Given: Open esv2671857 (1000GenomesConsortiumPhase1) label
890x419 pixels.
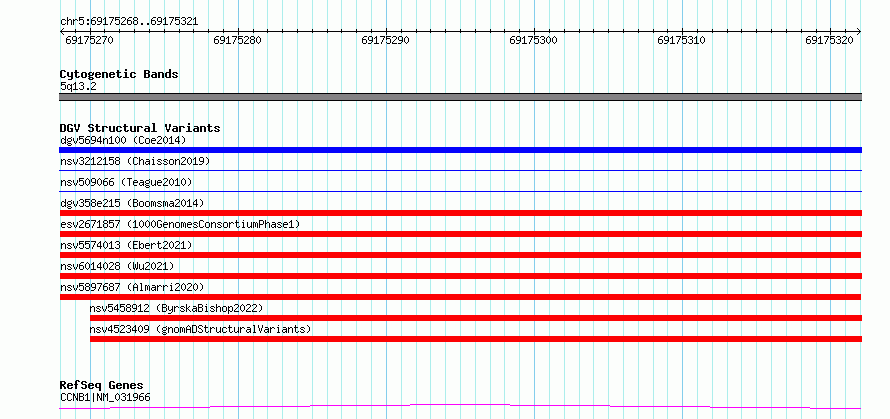Looking at the screenshot, I should tap(180, 224).
